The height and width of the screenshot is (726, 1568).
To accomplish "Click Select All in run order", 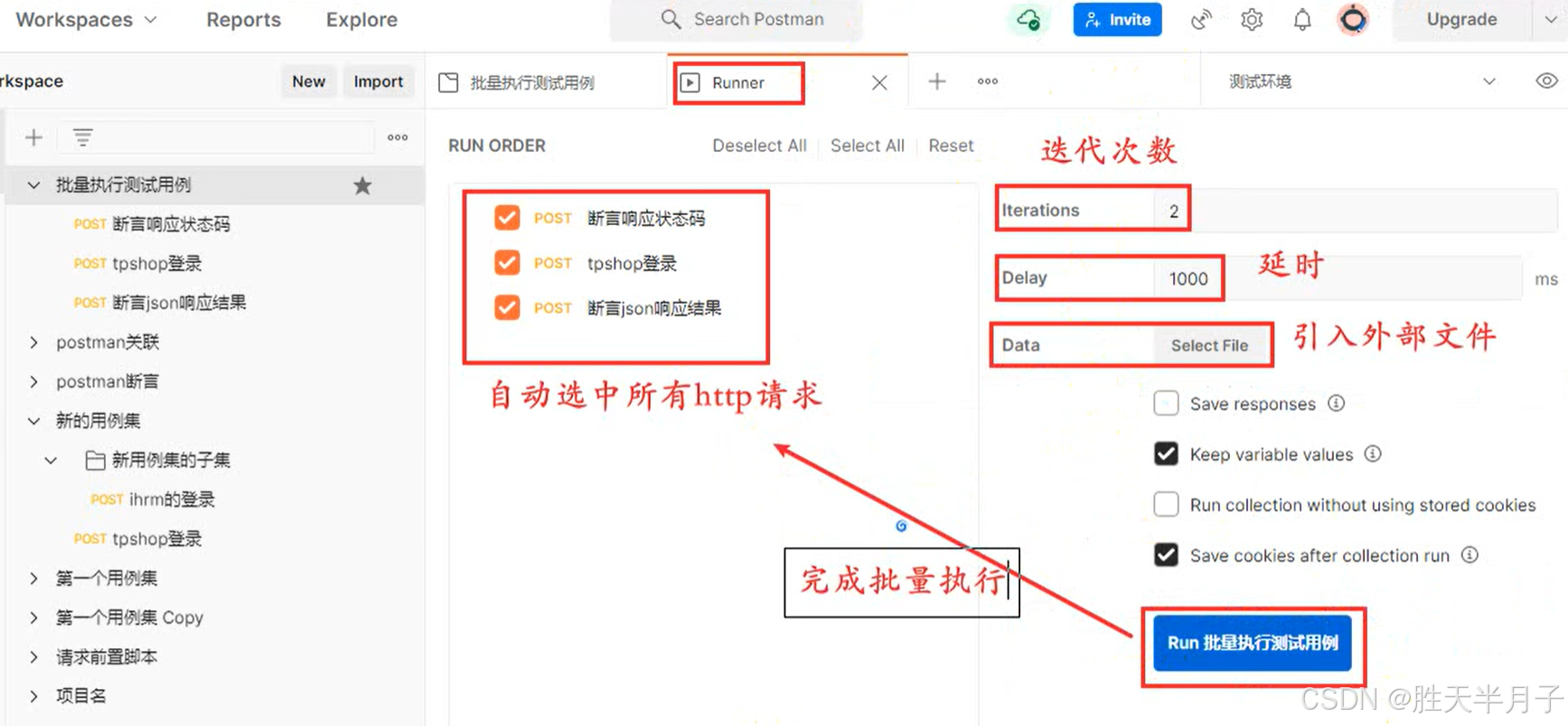I will coord(867,146).
